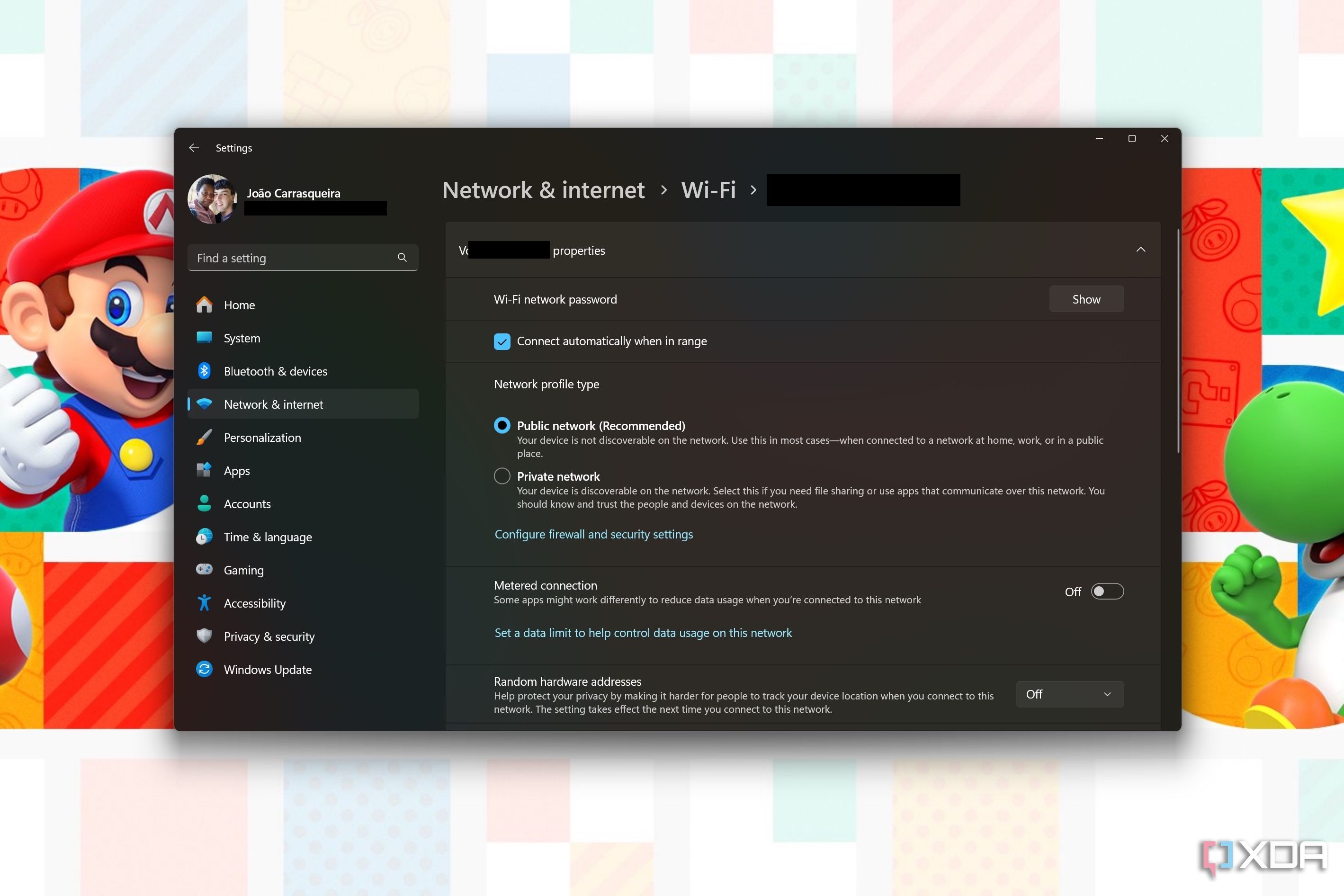Select the Gaming controller icon
The height and width of the screenshot is (896, 1344).
[204, 570]
